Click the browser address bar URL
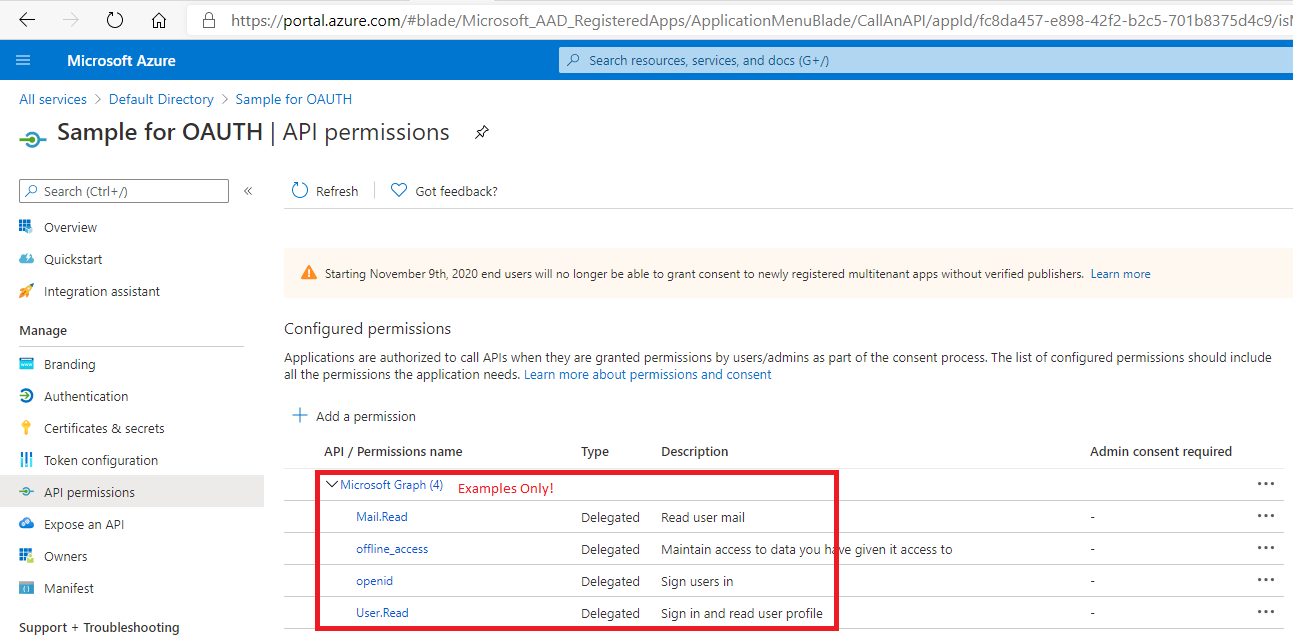Viewport: 1293px width, 638px height. pyautogui.click(x=760, y=20)
